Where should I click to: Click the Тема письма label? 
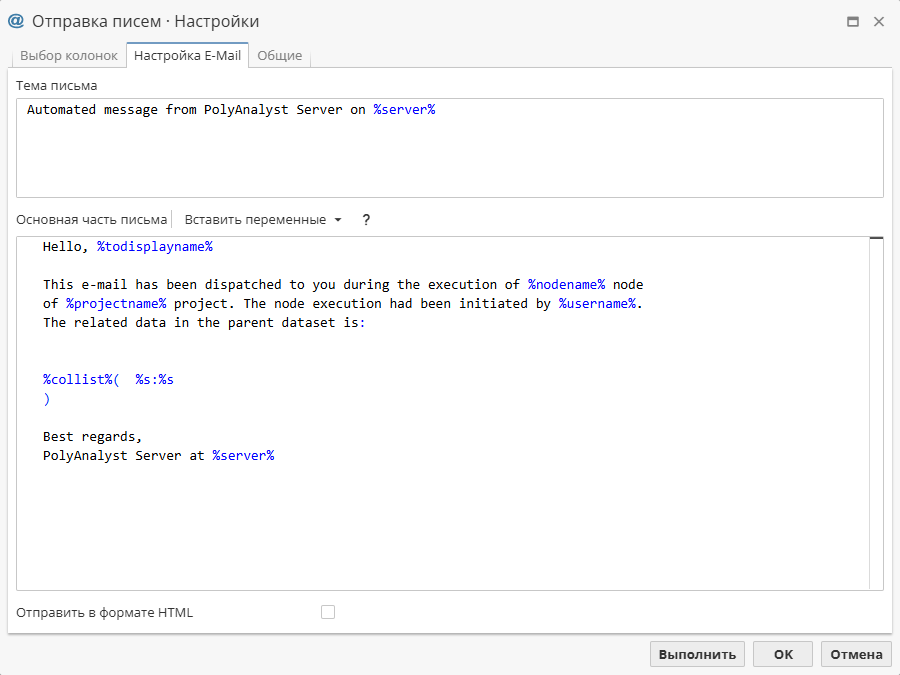[x=56, y=86]
